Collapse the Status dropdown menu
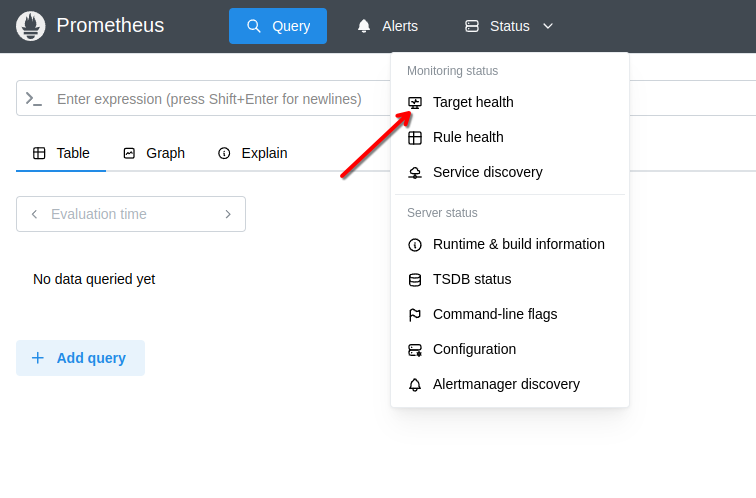The image size is (756, 498). click(x=509, y=26)
